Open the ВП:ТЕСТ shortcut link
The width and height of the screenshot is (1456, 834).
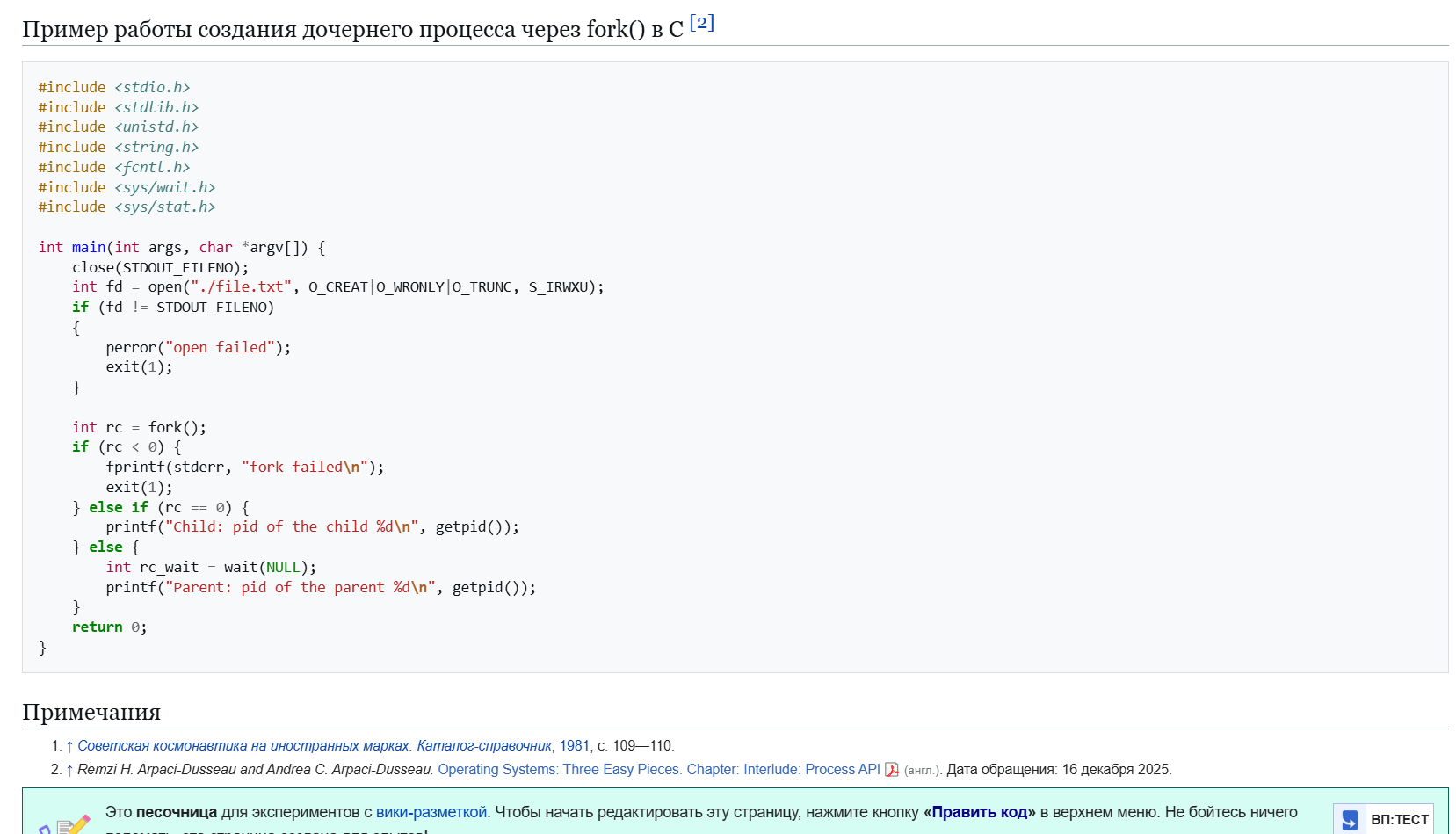[1399, 820]
